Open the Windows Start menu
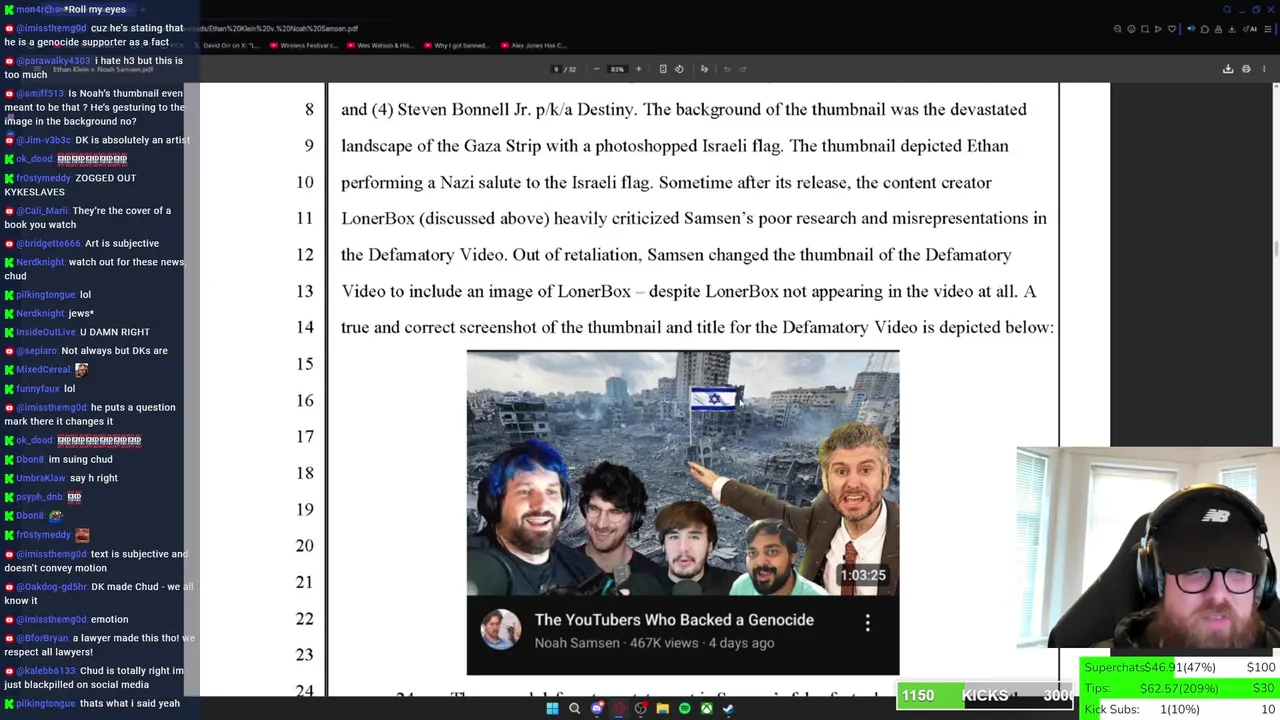This screenshot has width=1280, height=720. point(552,709)
